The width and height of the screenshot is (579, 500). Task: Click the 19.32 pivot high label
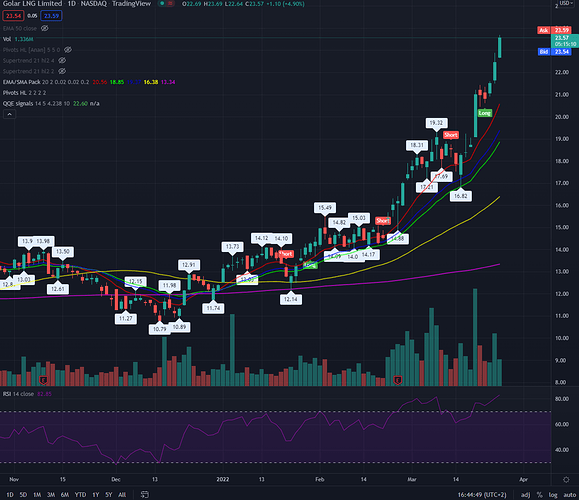tap(436, 123)
